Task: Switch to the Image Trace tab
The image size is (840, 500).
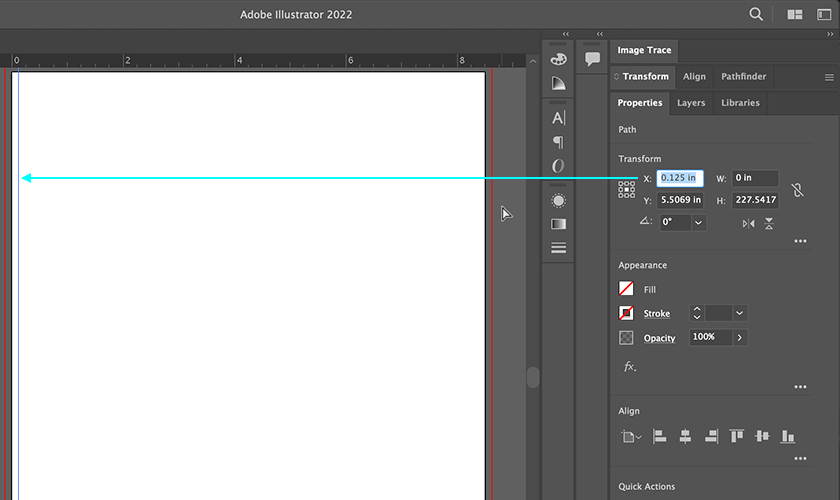Action: point(644,50)
